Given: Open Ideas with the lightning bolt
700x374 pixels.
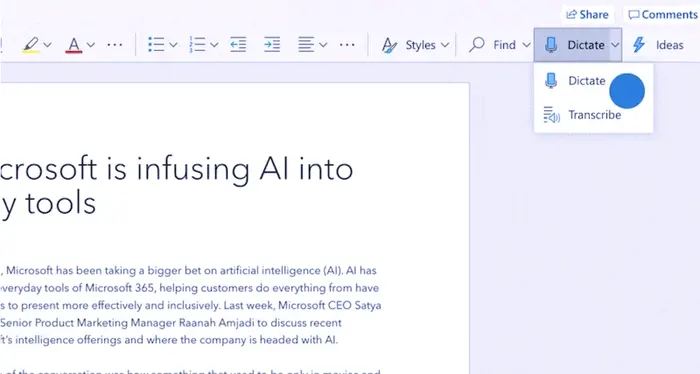Looking at the screenshot, I should [658, 45].
